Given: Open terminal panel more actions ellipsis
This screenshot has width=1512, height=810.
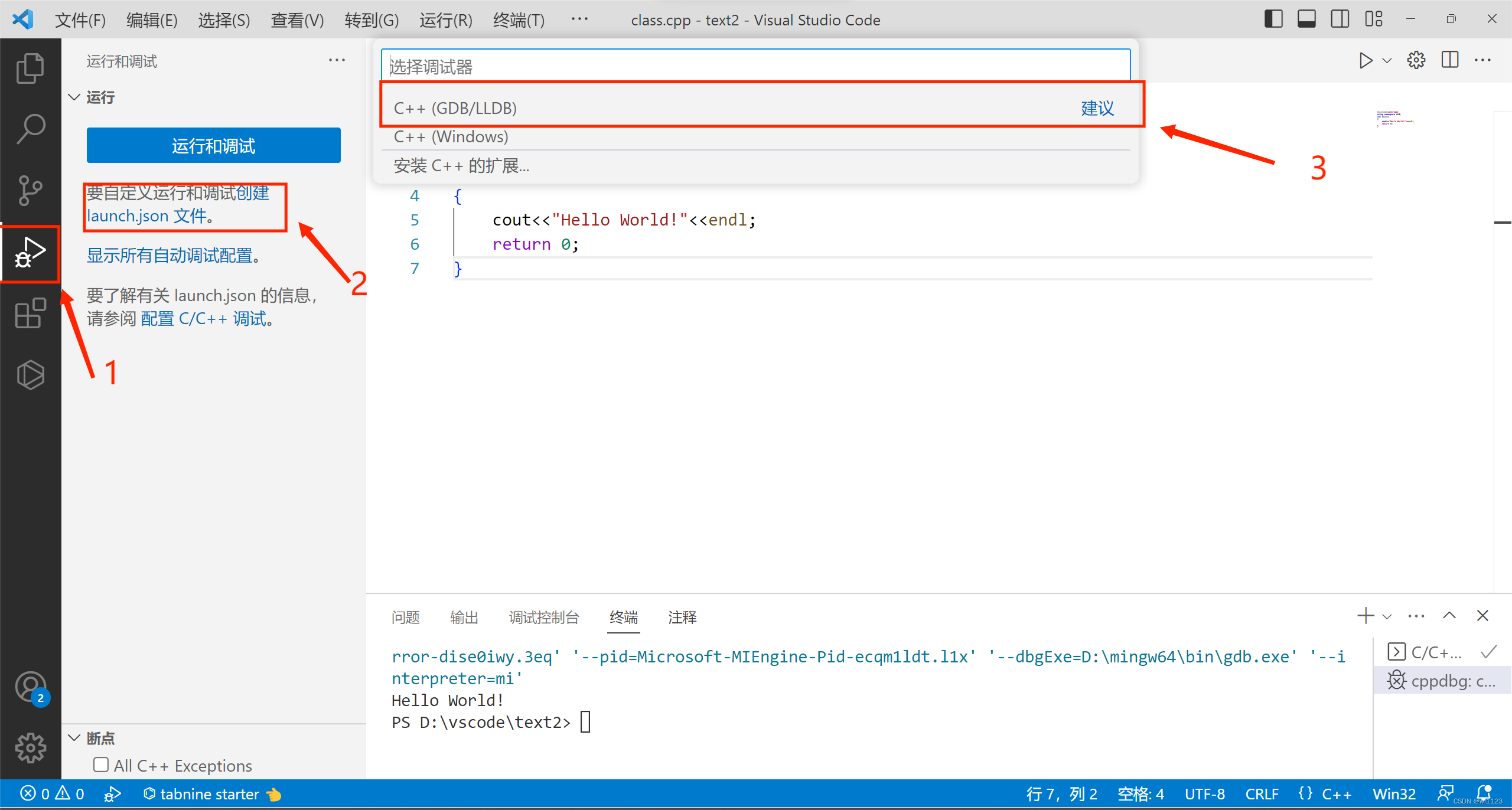Looking at the screenshot, I should 1416,616.
